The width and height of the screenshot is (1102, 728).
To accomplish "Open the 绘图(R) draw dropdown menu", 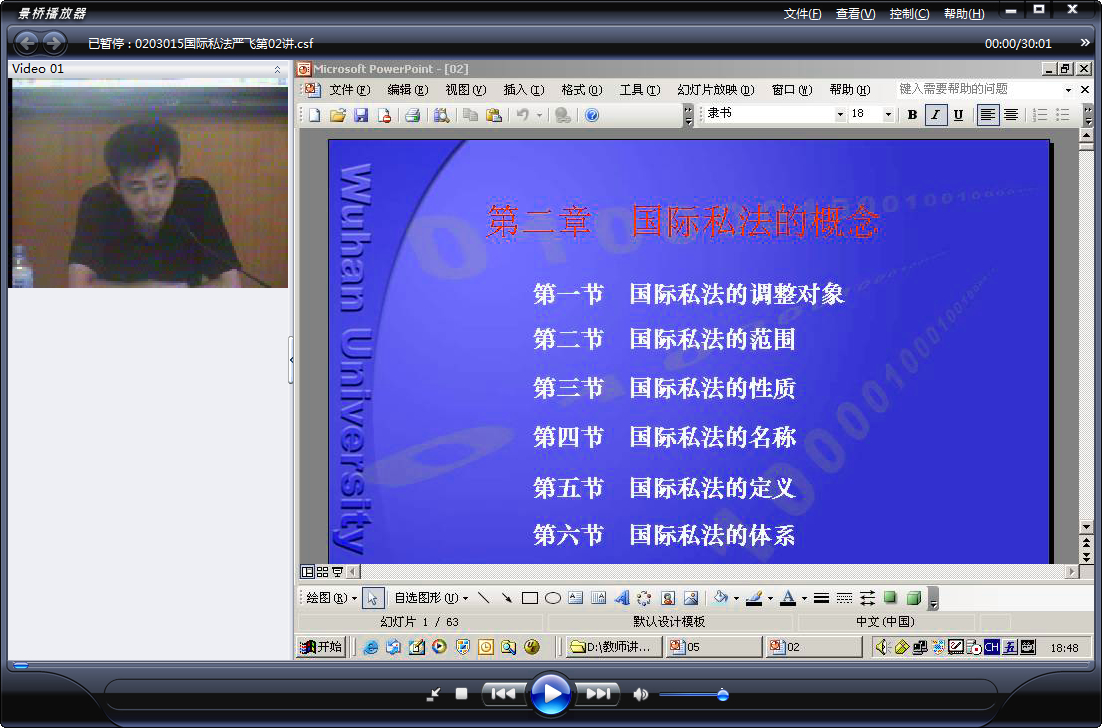I will click(332, 598).
